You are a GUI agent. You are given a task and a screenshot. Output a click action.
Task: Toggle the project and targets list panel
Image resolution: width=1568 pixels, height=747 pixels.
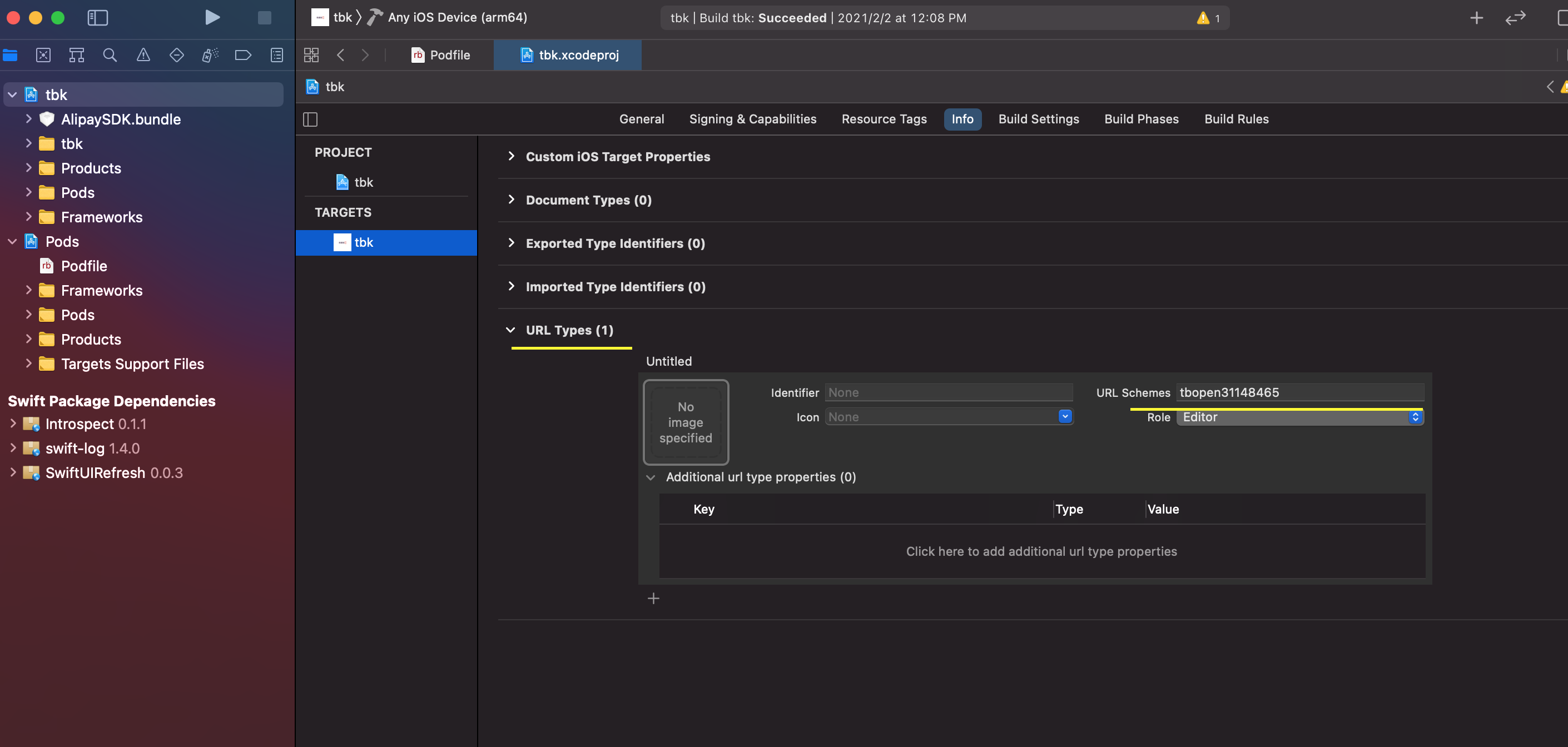[x=310, y=119]
